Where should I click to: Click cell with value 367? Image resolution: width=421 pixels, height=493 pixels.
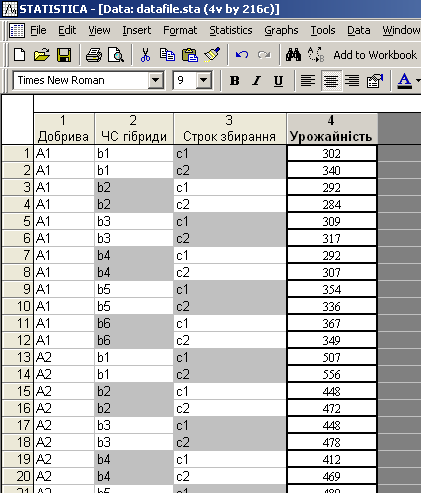tap(332, 324)
